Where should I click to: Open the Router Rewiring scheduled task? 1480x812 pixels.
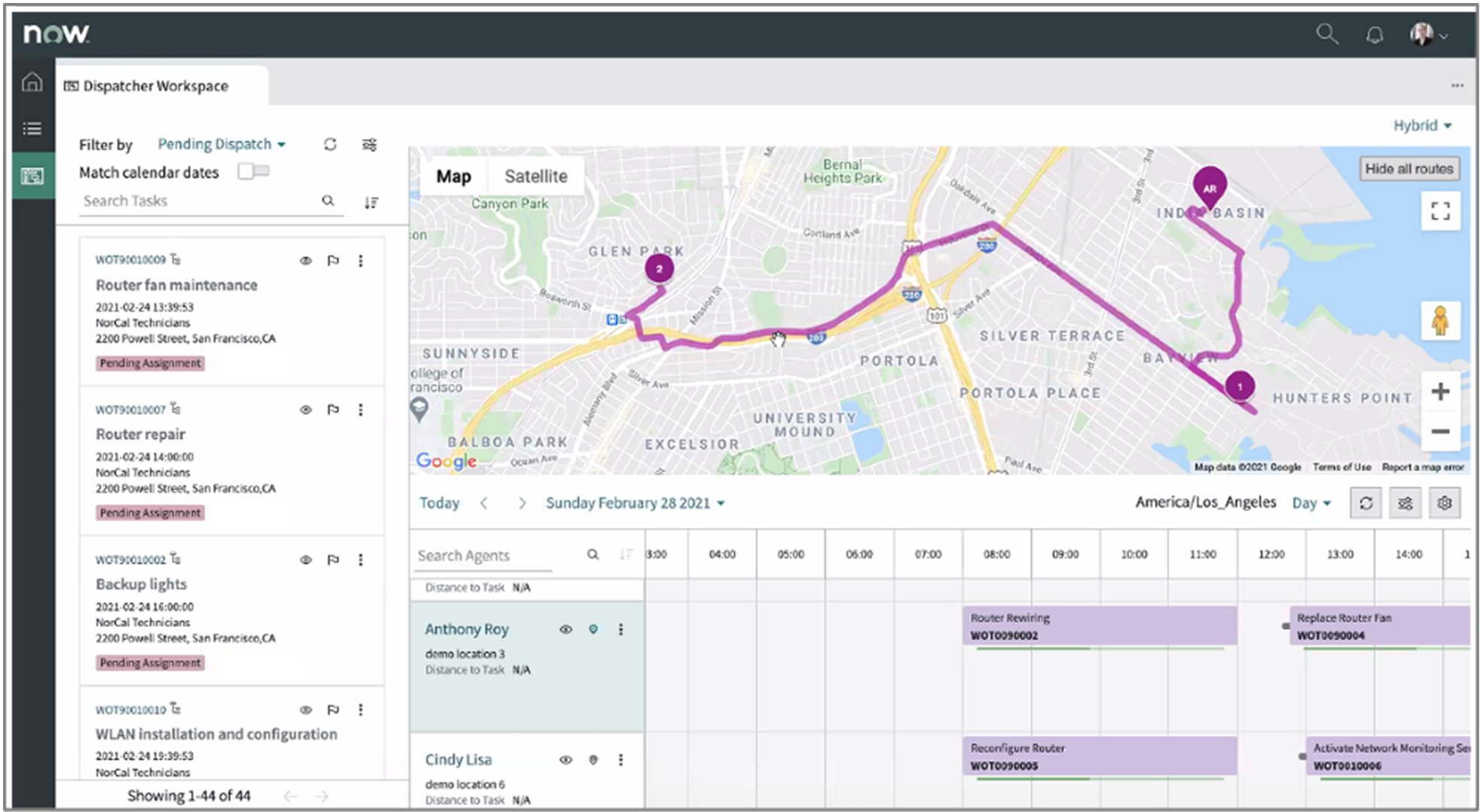[x=1099, y=626]
